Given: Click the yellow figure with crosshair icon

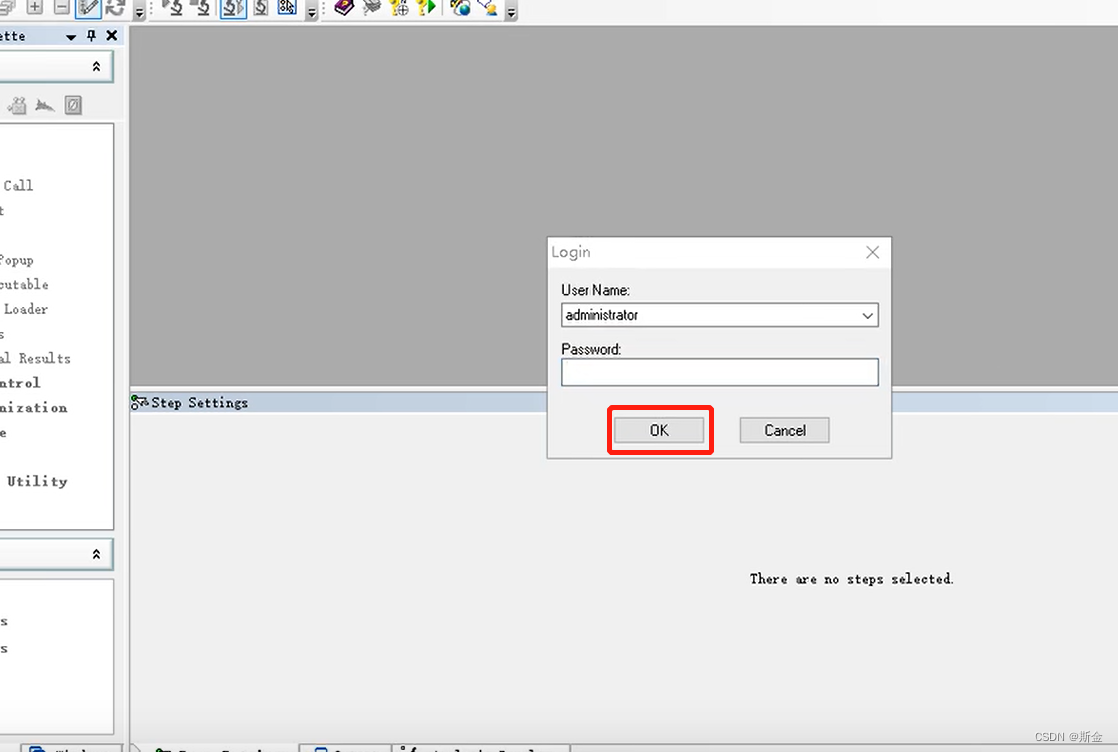Looking at the screenshot, I should click(x=399, y=8).
